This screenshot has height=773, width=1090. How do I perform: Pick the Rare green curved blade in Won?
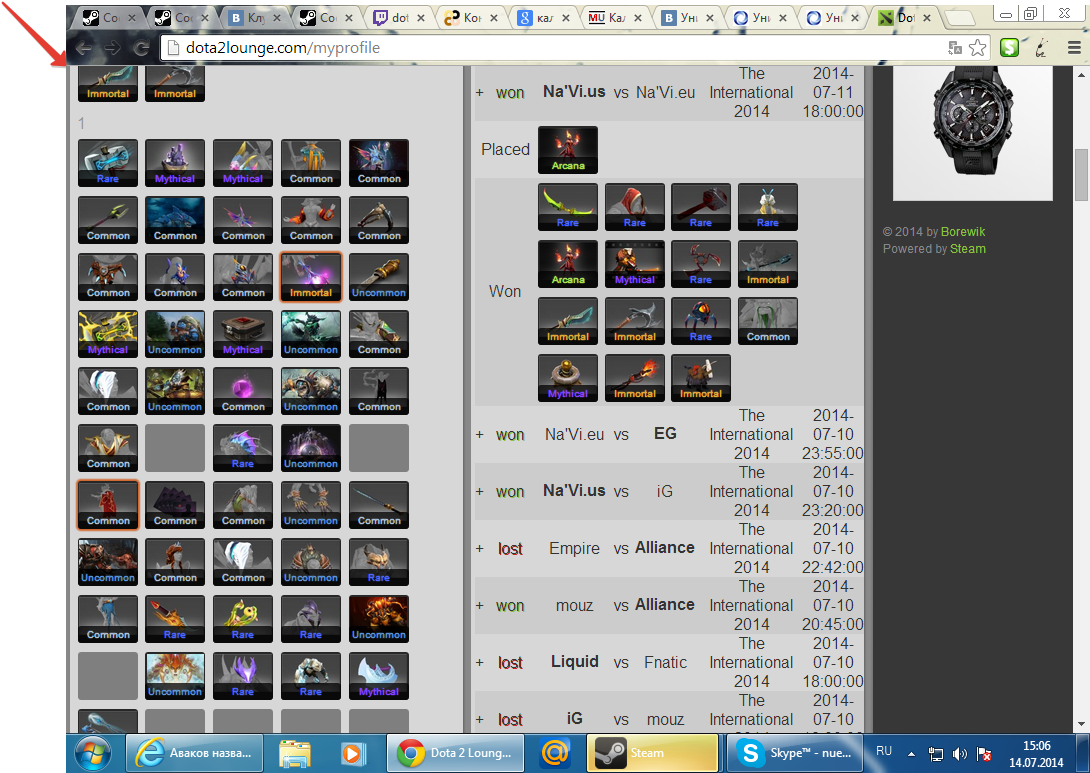click(568, 206)
